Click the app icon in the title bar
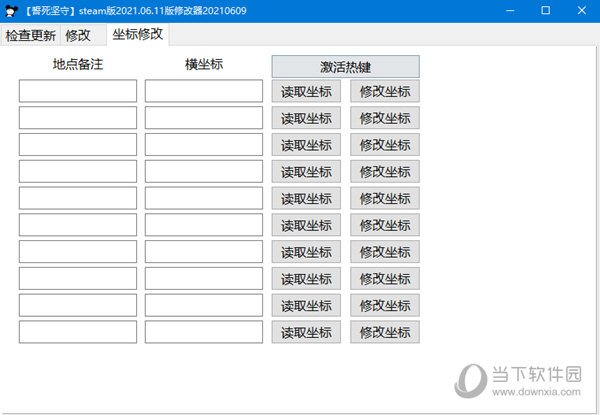600x415 pixels. point(12,11)
